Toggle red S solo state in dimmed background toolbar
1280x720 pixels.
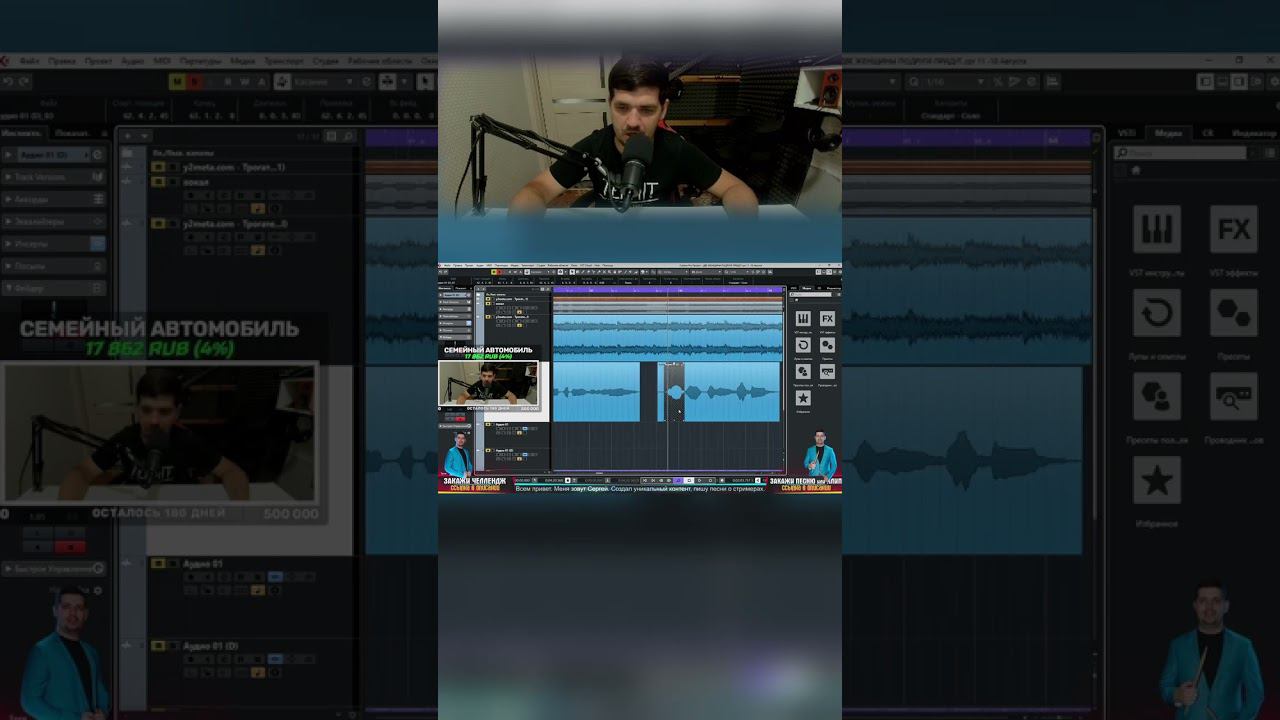pos(195,81)
